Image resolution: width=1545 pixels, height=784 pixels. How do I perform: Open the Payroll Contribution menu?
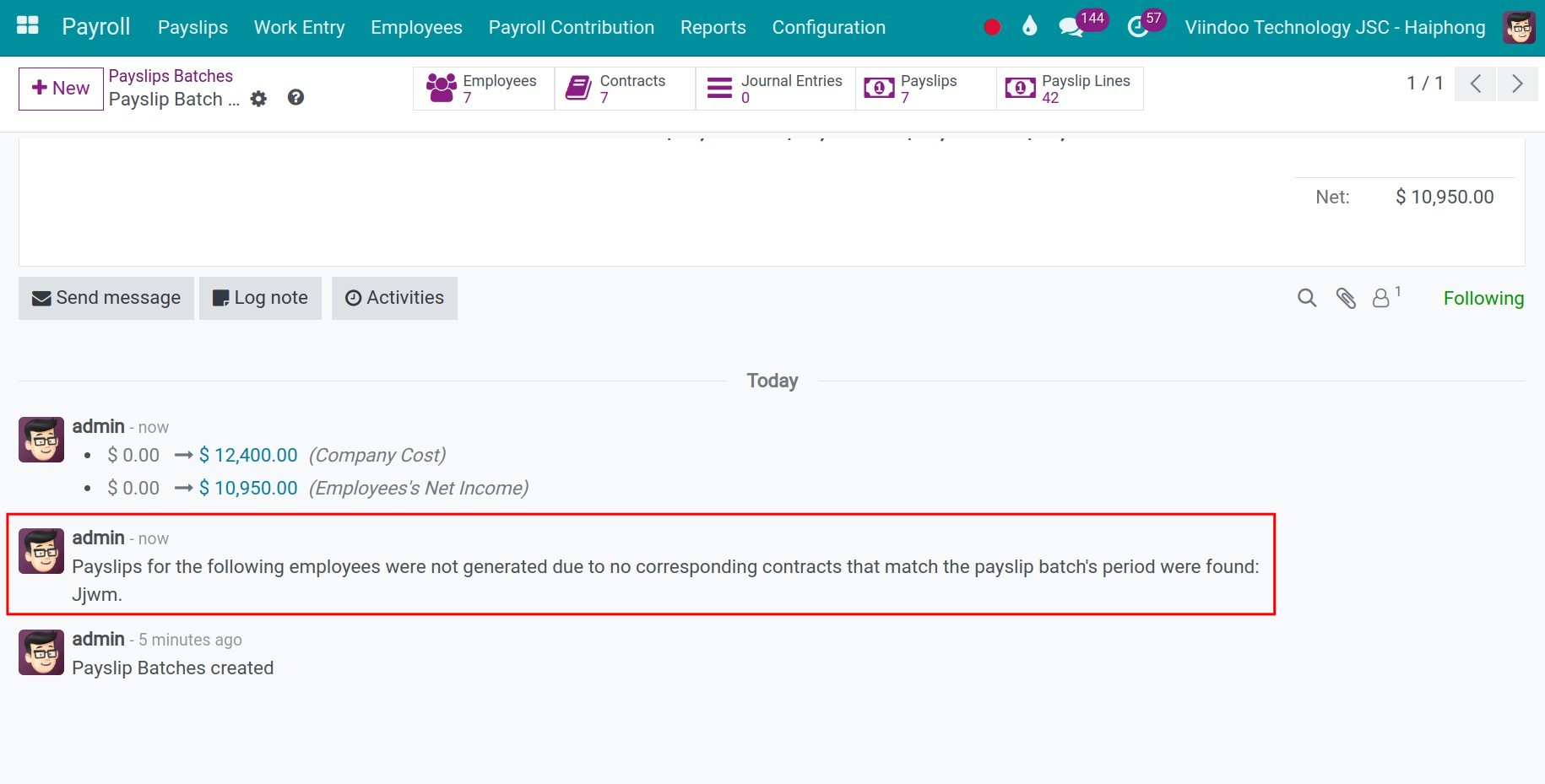pyautogui.click(x=571, y=27)
